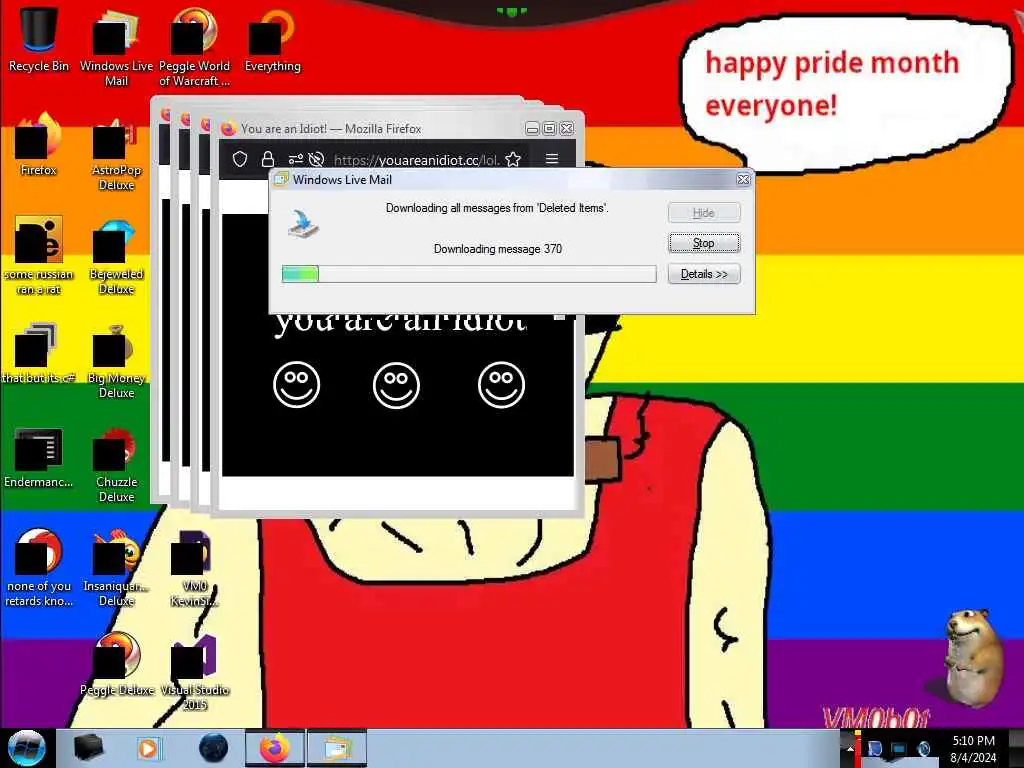This screenshot has width=1024, height=768.
Task: Click the Firefox URL address field
Action: (x=417, y=160)
